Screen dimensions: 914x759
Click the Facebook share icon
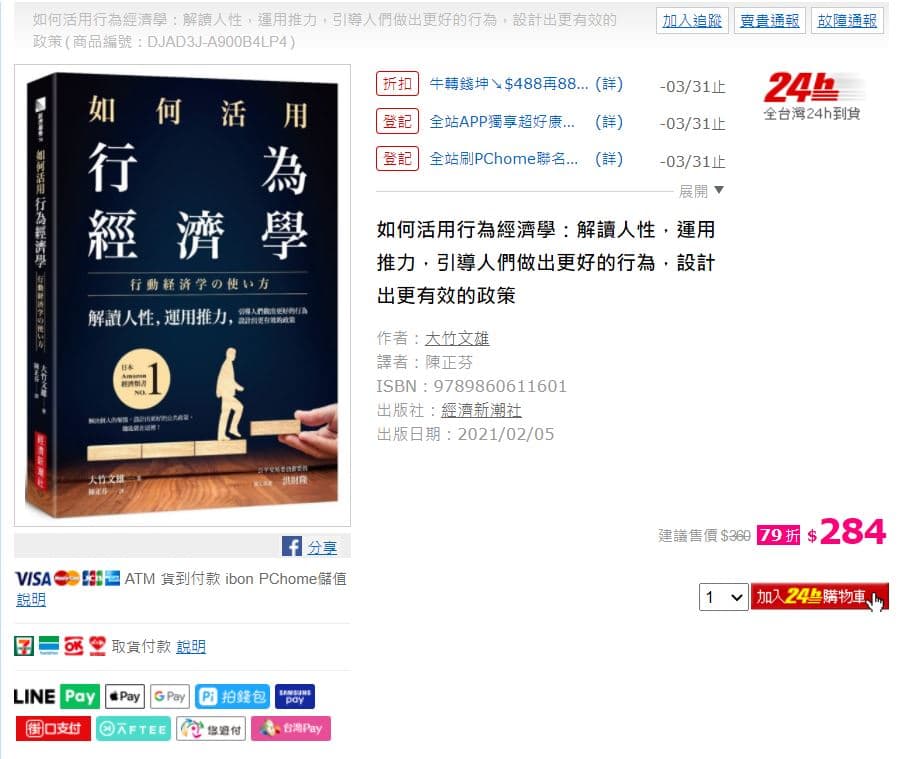click(x=291, y=546)
